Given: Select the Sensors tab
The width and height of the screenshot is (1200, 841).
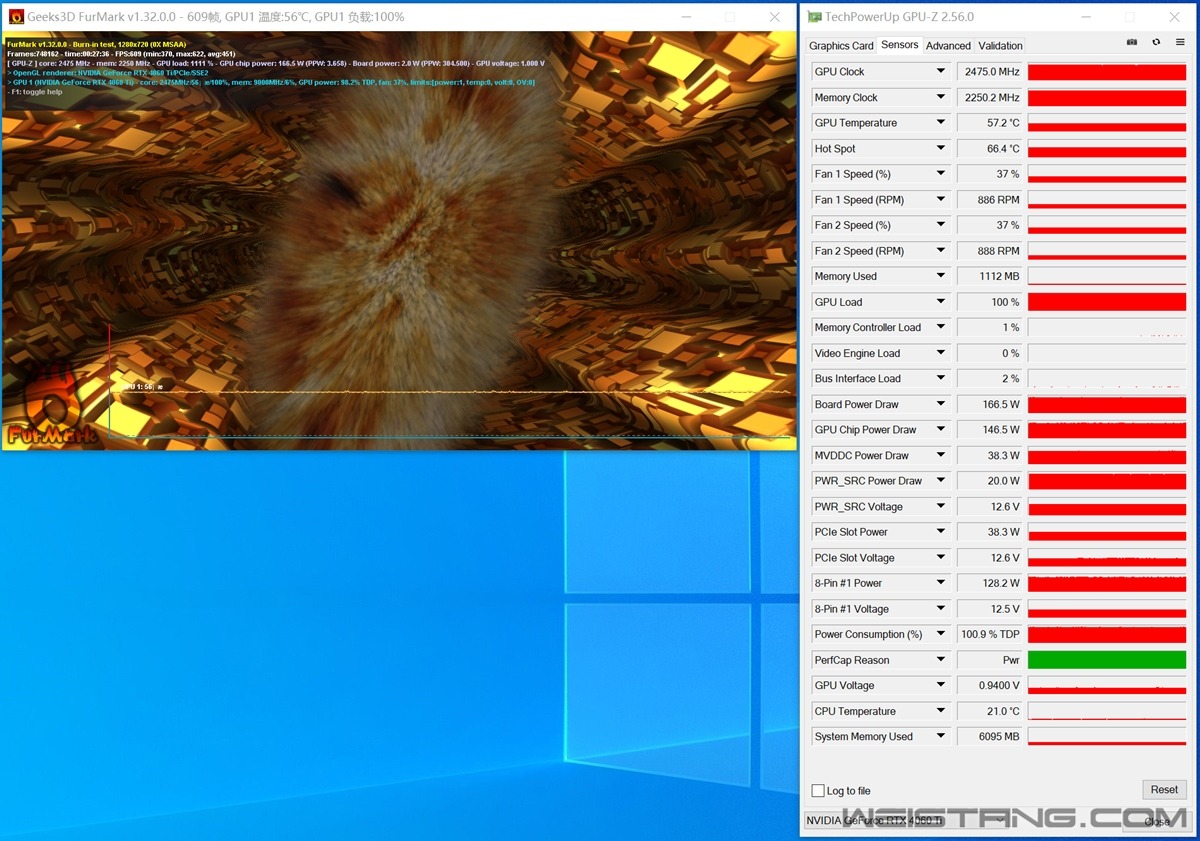Looking at the screenshot, I should coord(899,45).
